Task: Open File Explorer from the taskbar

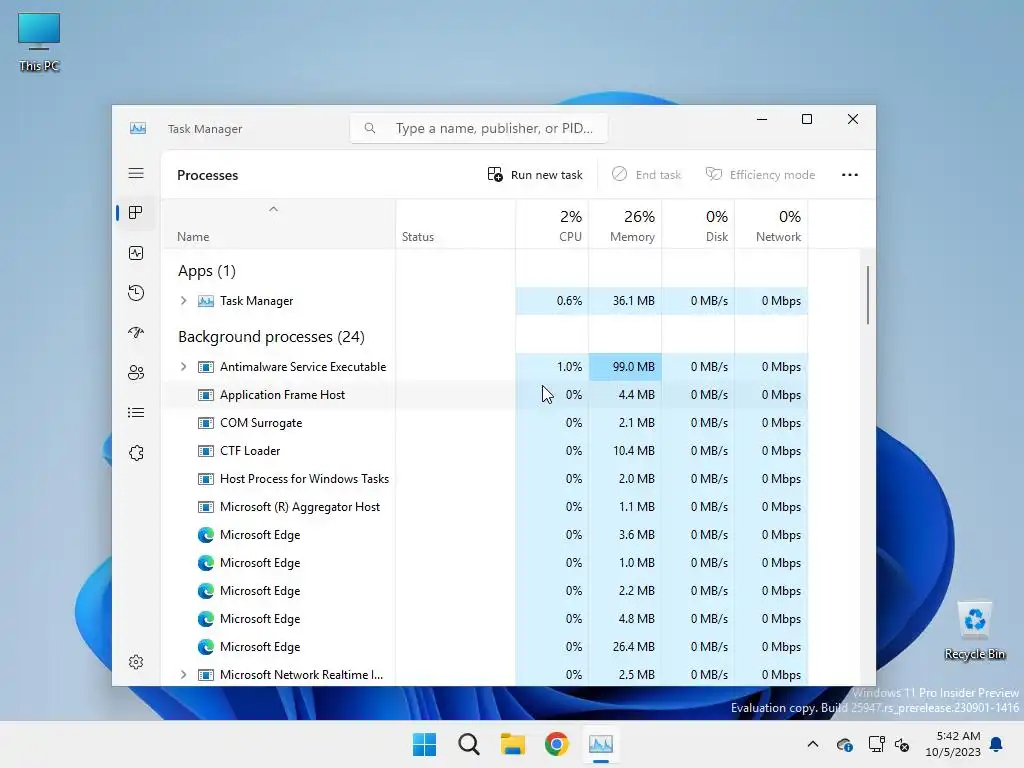Action: [513, 744]
